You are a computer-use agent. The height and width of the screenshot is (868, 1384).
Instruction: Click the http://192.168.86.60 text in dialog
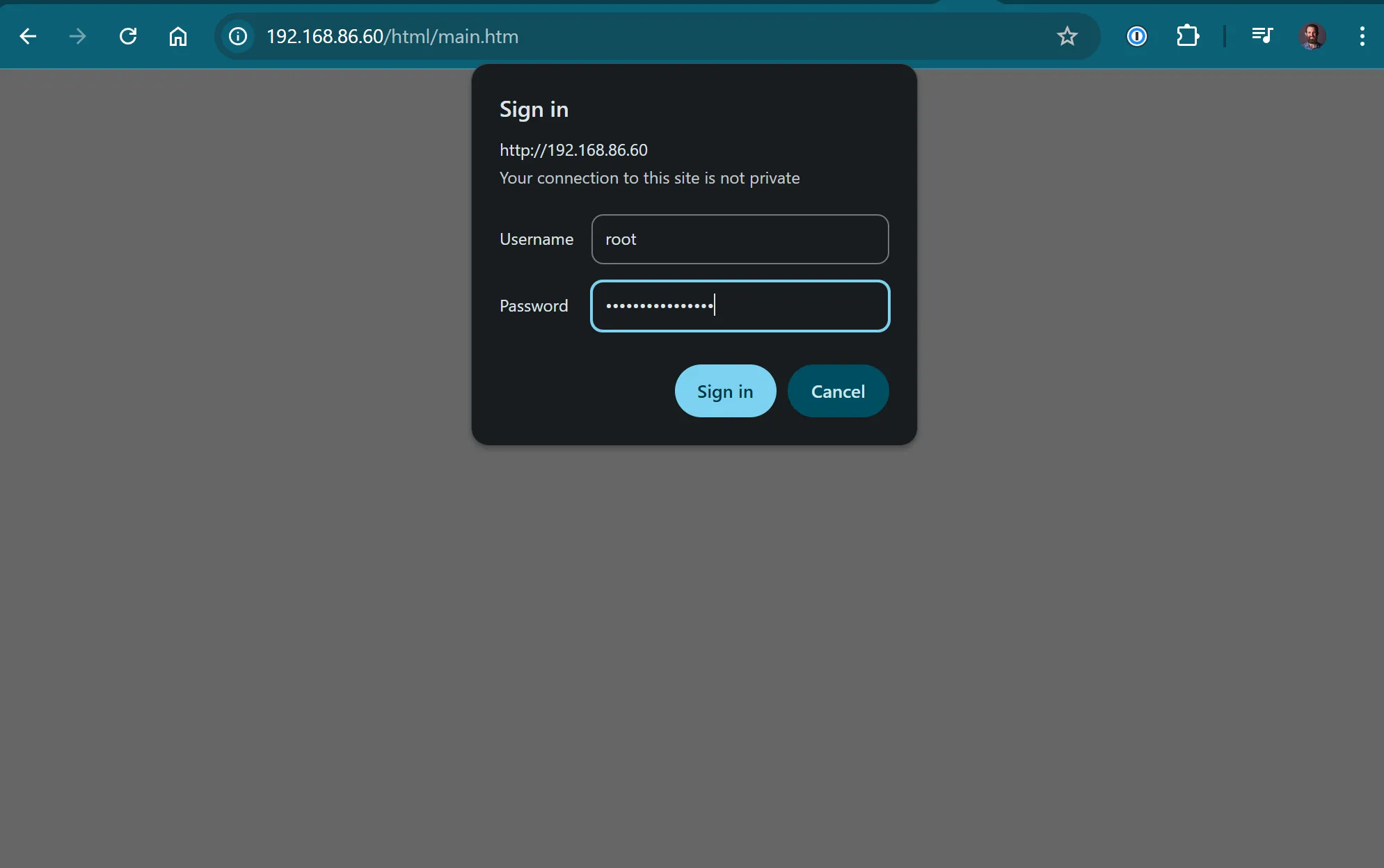point(573,150)
